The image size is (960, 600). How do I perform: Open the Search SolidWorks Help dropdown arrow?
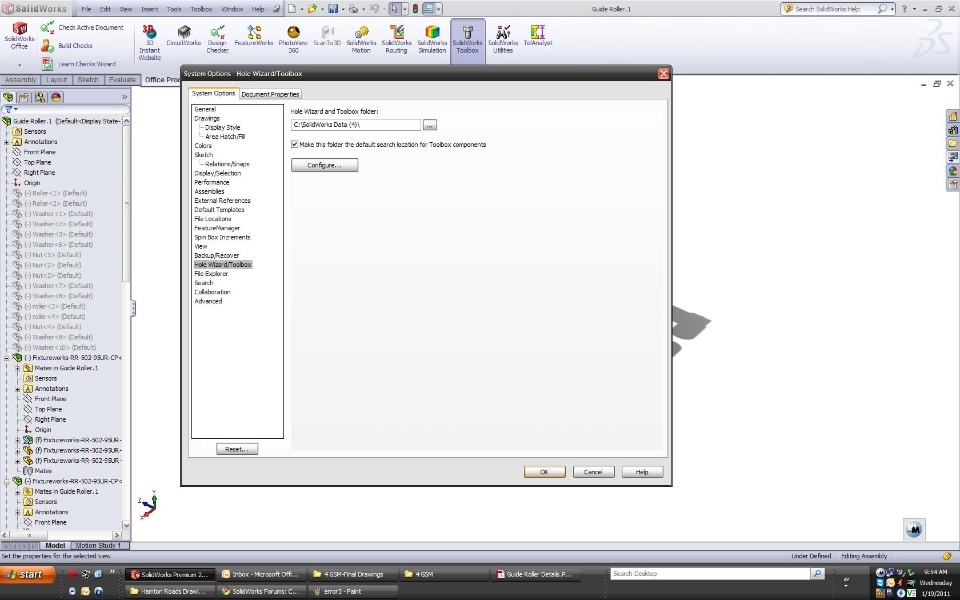coord(892,9)
